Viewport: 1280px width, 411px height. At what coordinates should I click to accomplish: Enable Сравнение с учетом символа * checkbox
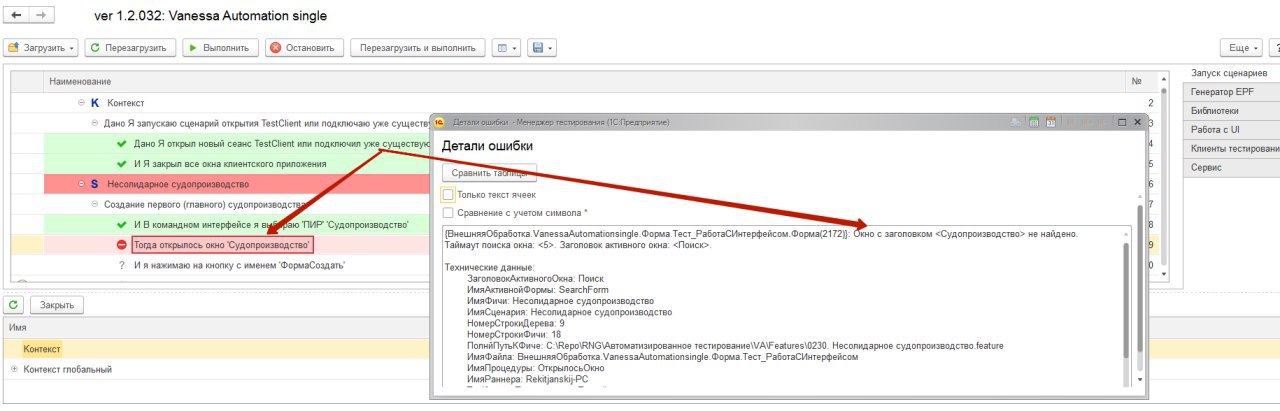pos(448,213)
